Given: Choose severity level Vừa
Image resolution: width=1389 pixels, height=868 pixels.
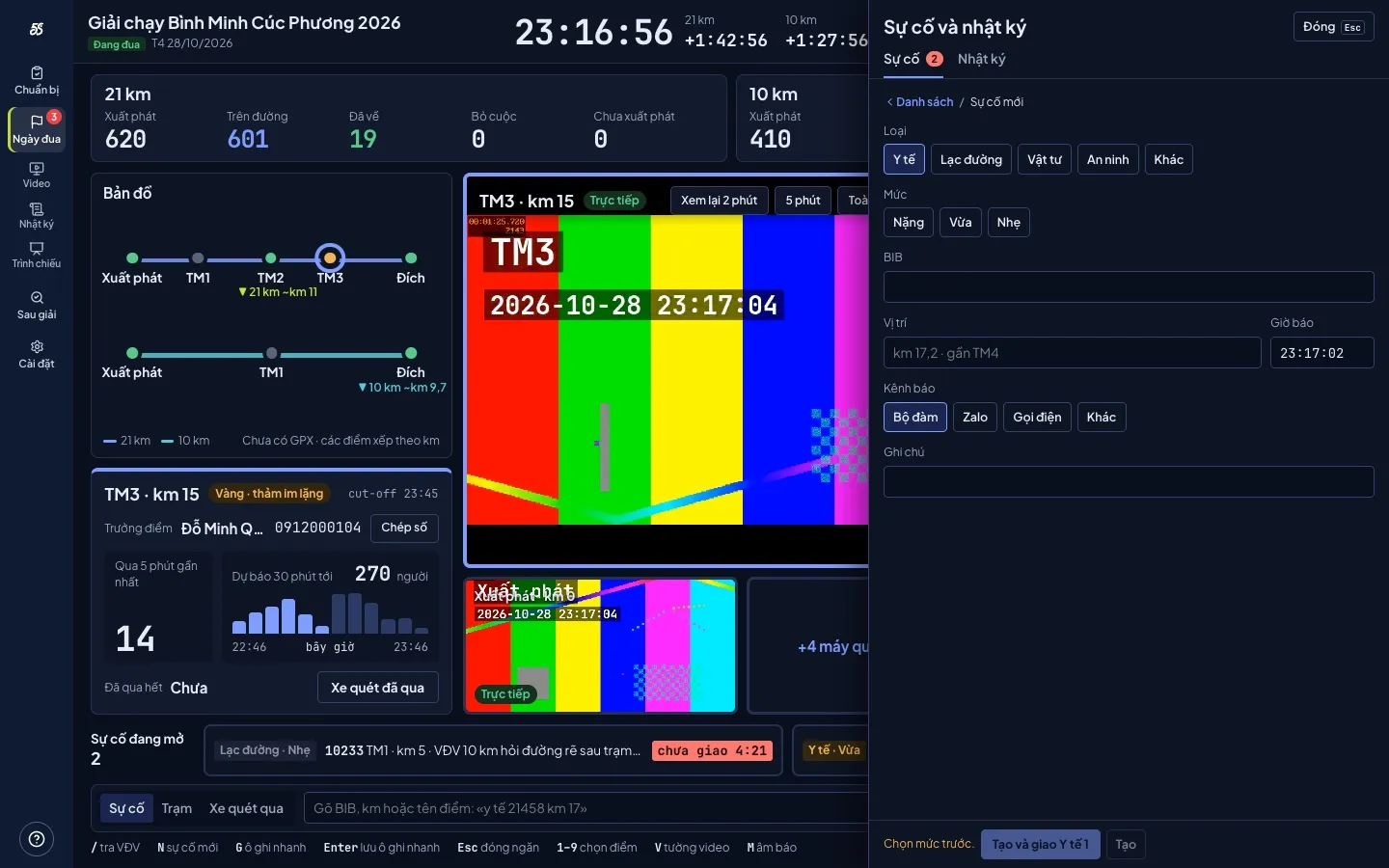Looking at the screenshot, I should pos(961,222).
